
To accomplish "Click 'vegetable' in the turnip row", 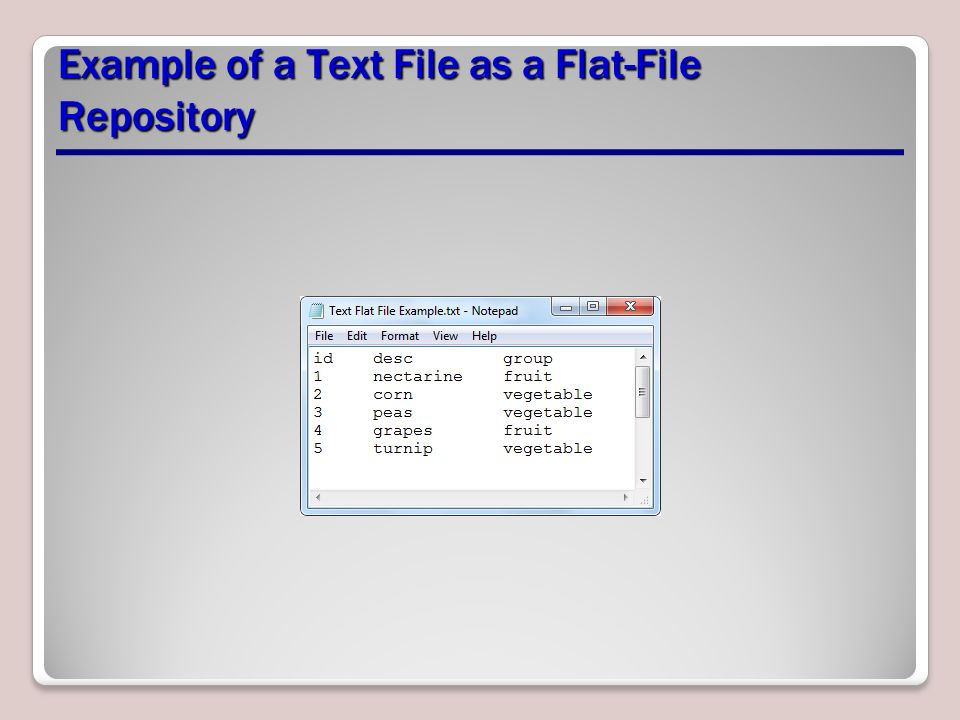I will (x=548, y=449).
